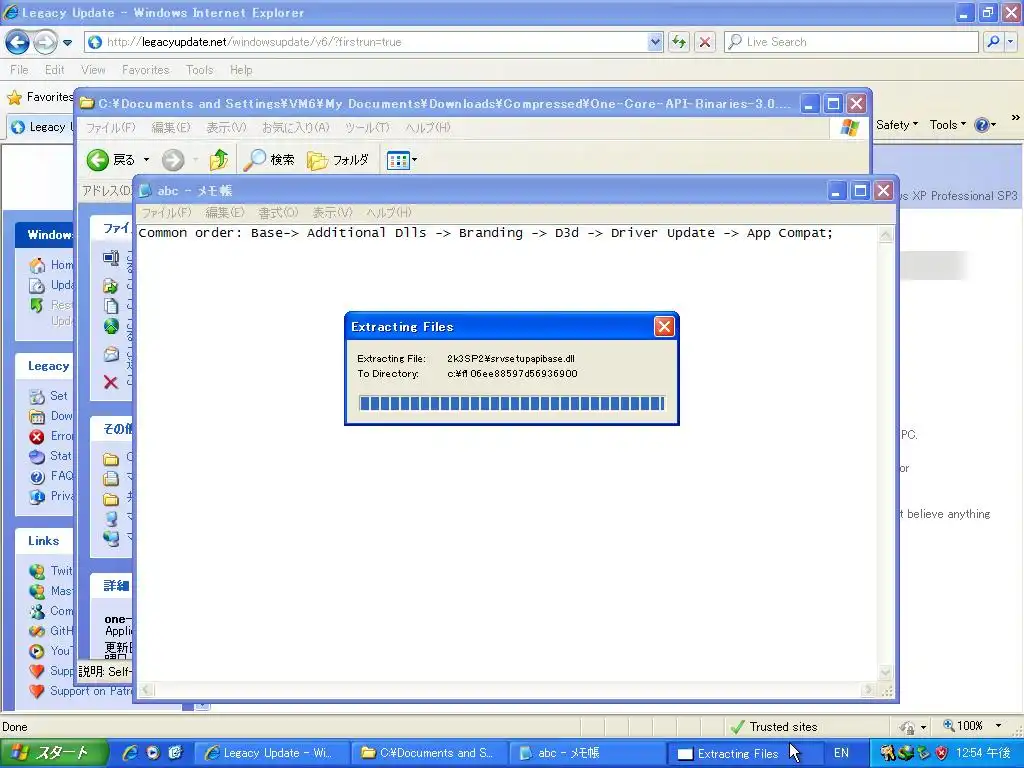Open Explorer views dropdown button
Image resolution: width=1024 pixels, height=768 pixels.
402,160
